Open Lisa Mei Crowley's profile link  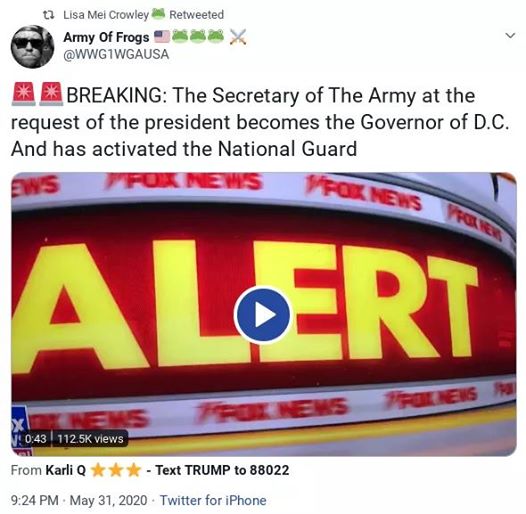(x=106, y=15)
